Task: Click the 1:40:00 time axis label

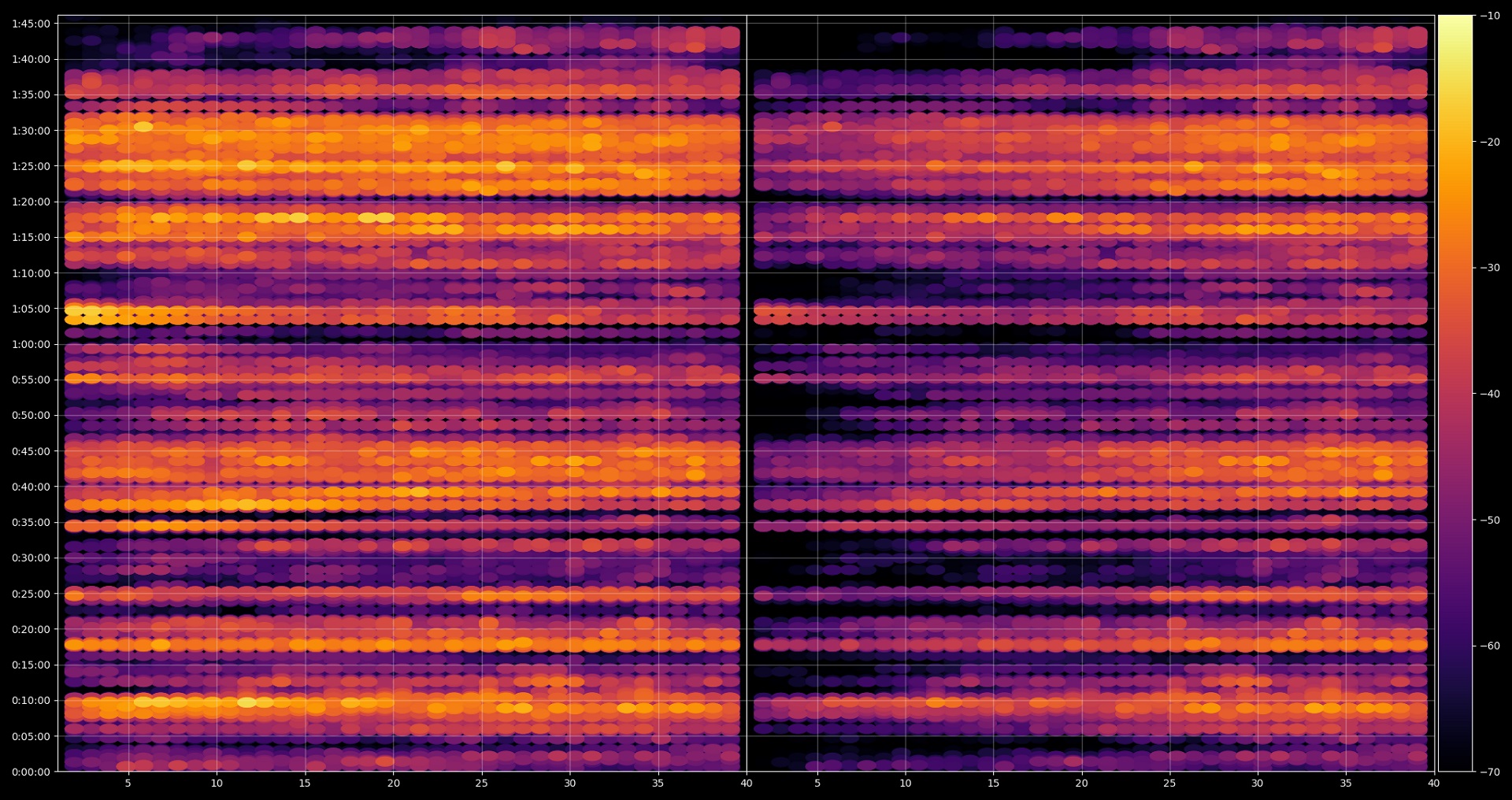Action: pos(31,59)
